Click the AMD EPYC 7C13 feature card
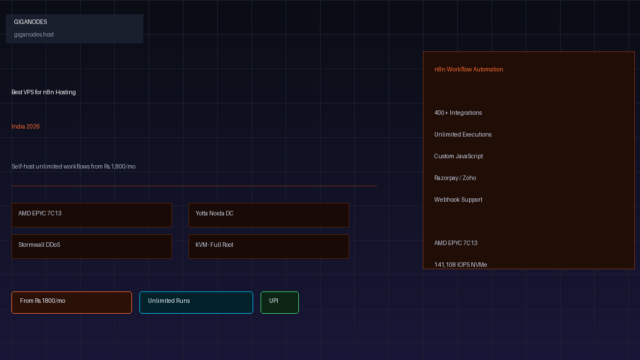Image resolution: width=640 pixels, height=360 pixels. [91, 215]
